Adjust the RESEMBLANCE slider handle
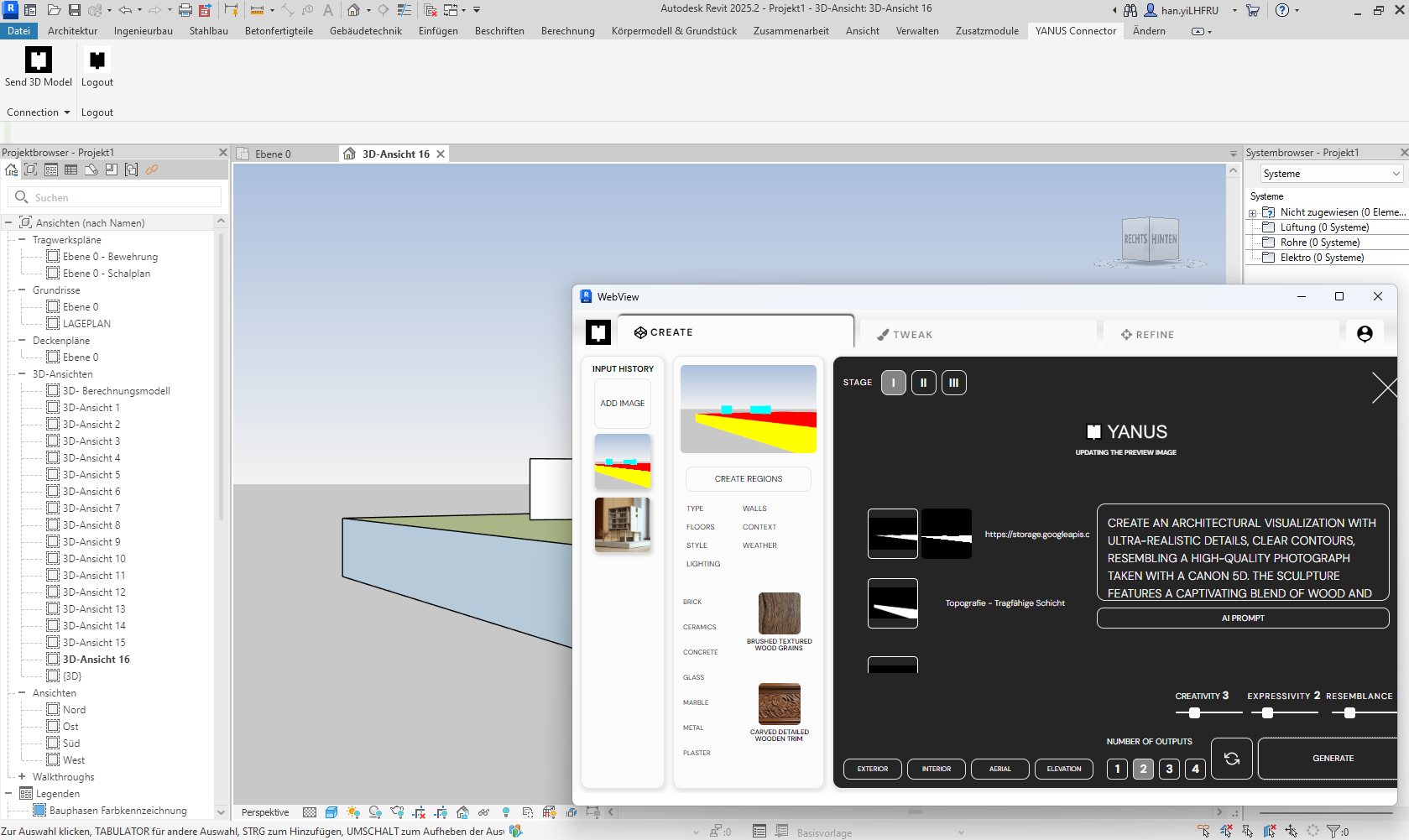The image size is (1409, 840). coord(1349,713)
